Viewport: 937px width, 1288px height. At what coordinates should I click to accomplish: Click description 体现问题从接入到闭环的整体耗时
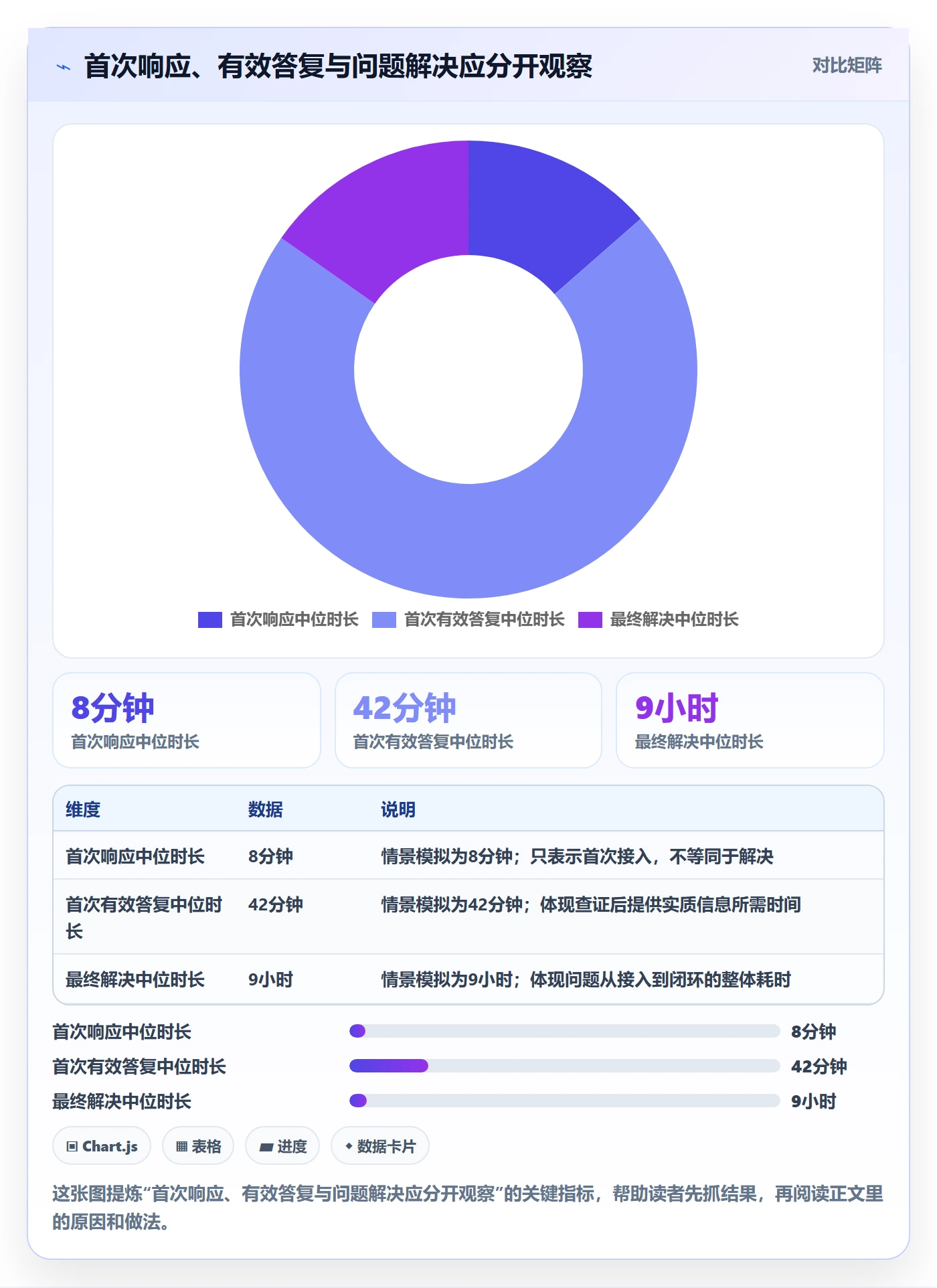661,979
